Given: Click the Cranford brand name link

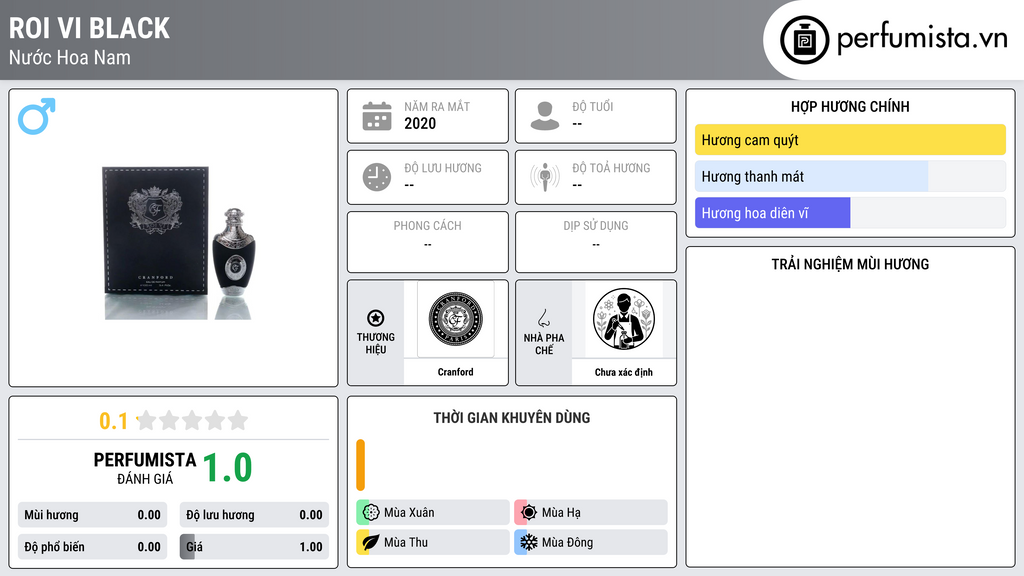Looking at the screenshot, I should (455, 372).
